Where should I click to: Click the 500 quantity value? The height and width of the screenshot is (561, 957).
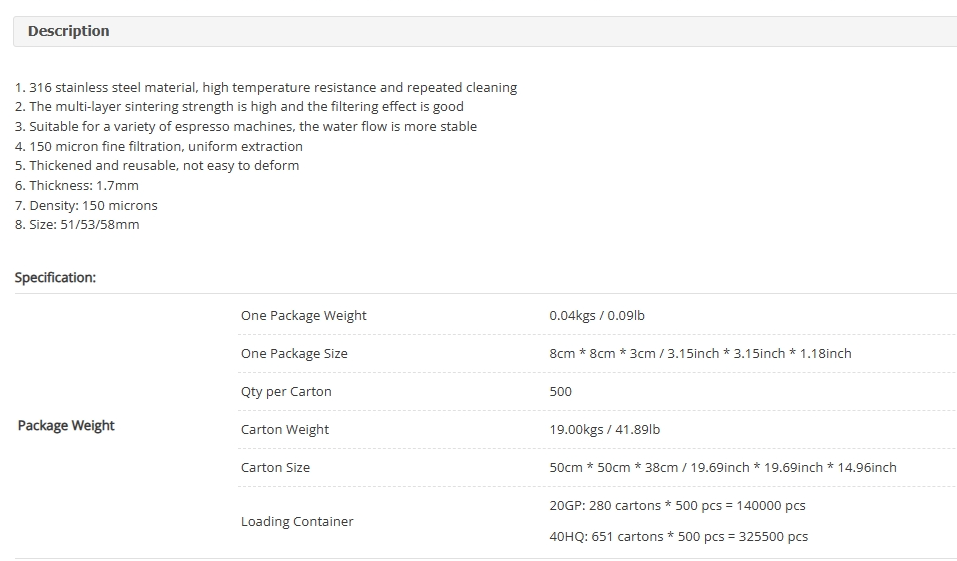[x=560, y=392]
